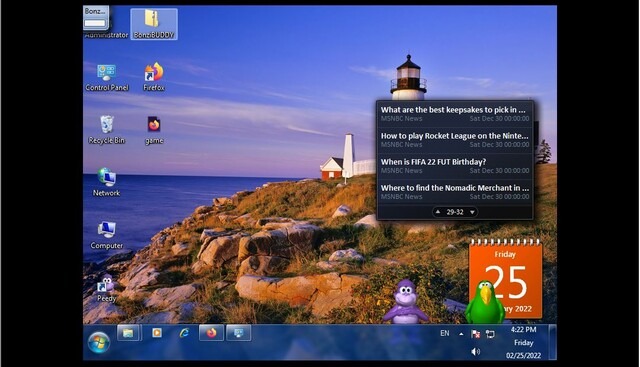The image size is (640, 367).
Task: Open Windows Explorer from the taskbar
Action: (x=128, y=333)
